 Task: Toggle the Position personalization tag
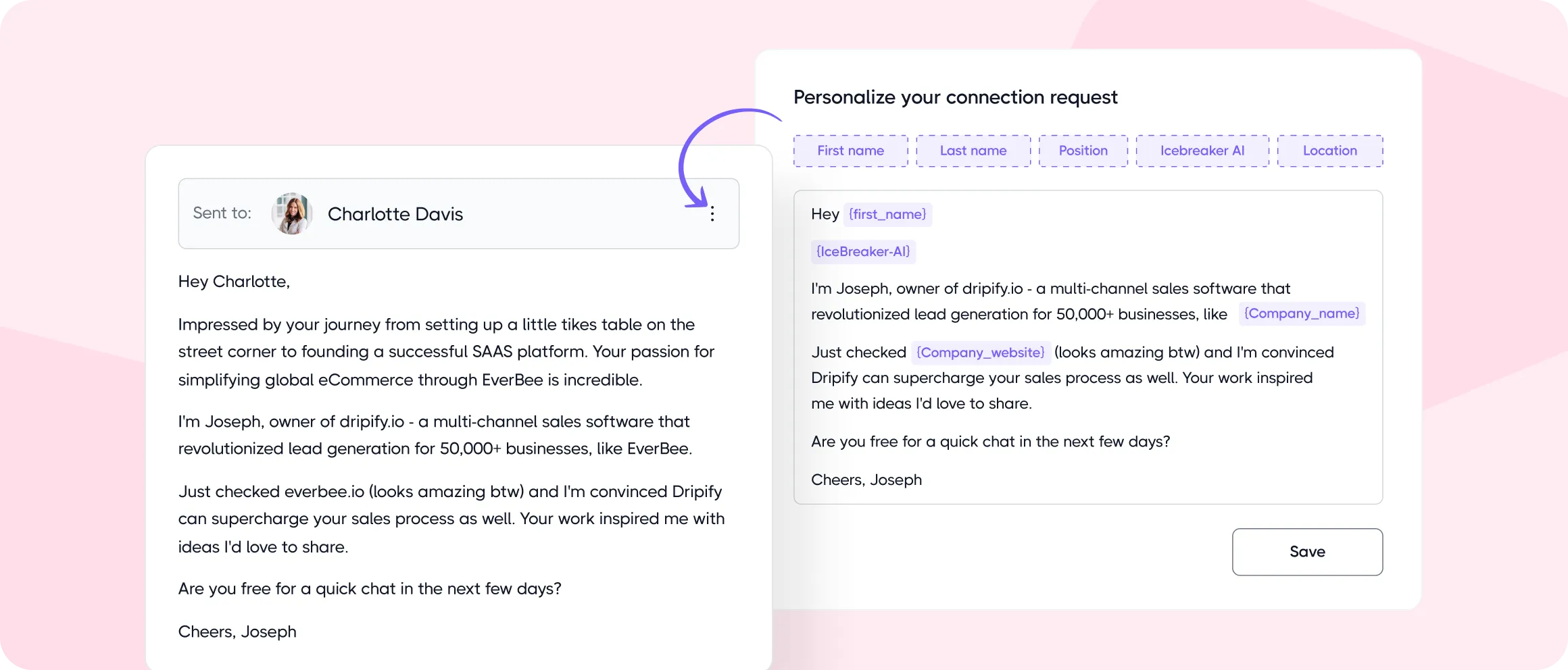[x=1083, y=151]
